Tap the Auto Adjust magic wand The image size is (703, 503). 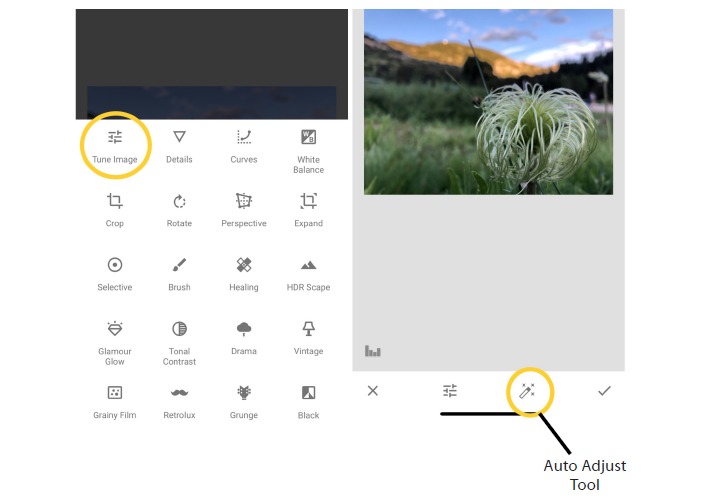(x=527, y=391)
